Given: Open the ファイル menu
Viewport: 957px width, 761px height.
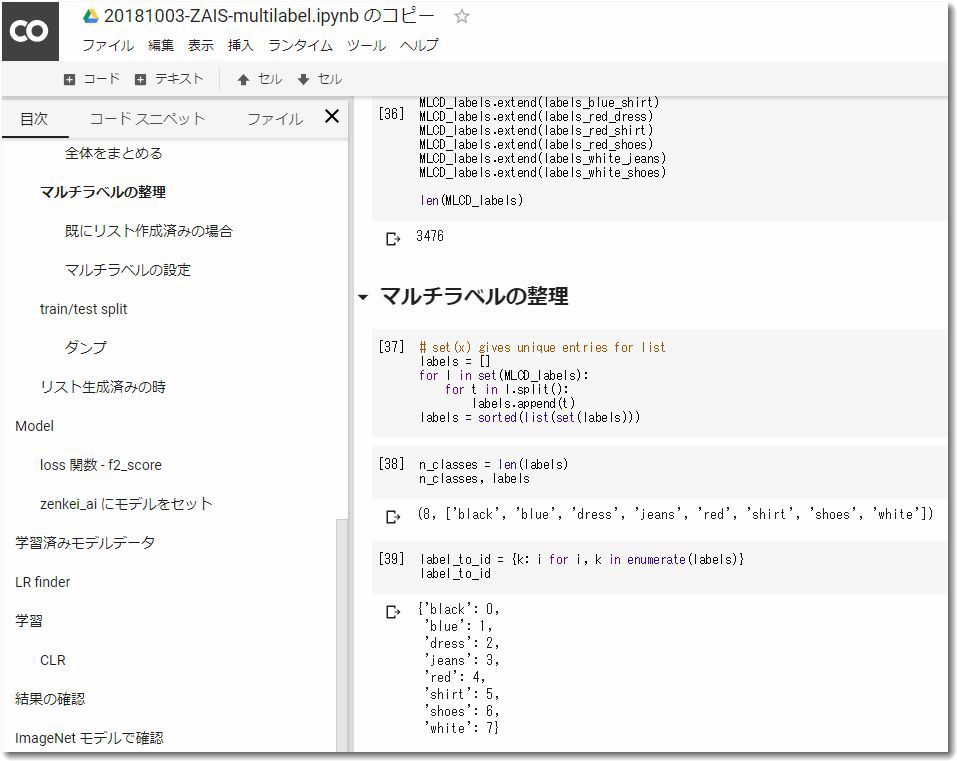Looking at the screenshot, I should 108,45.
